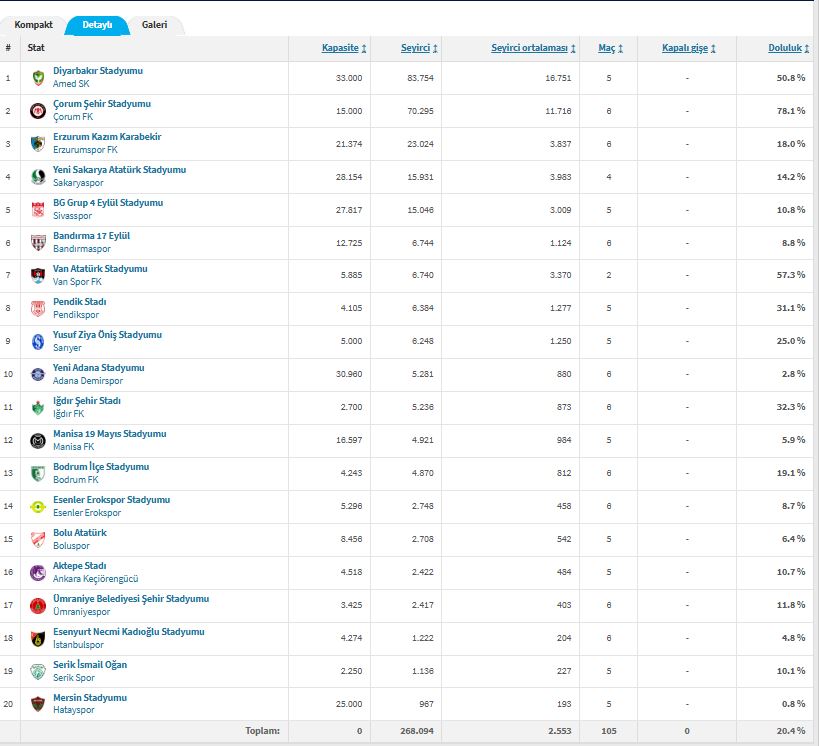Open the Diyarbakır Stadyumu link
The width and height of the screenshot is (819, 746).
(98, 71)
